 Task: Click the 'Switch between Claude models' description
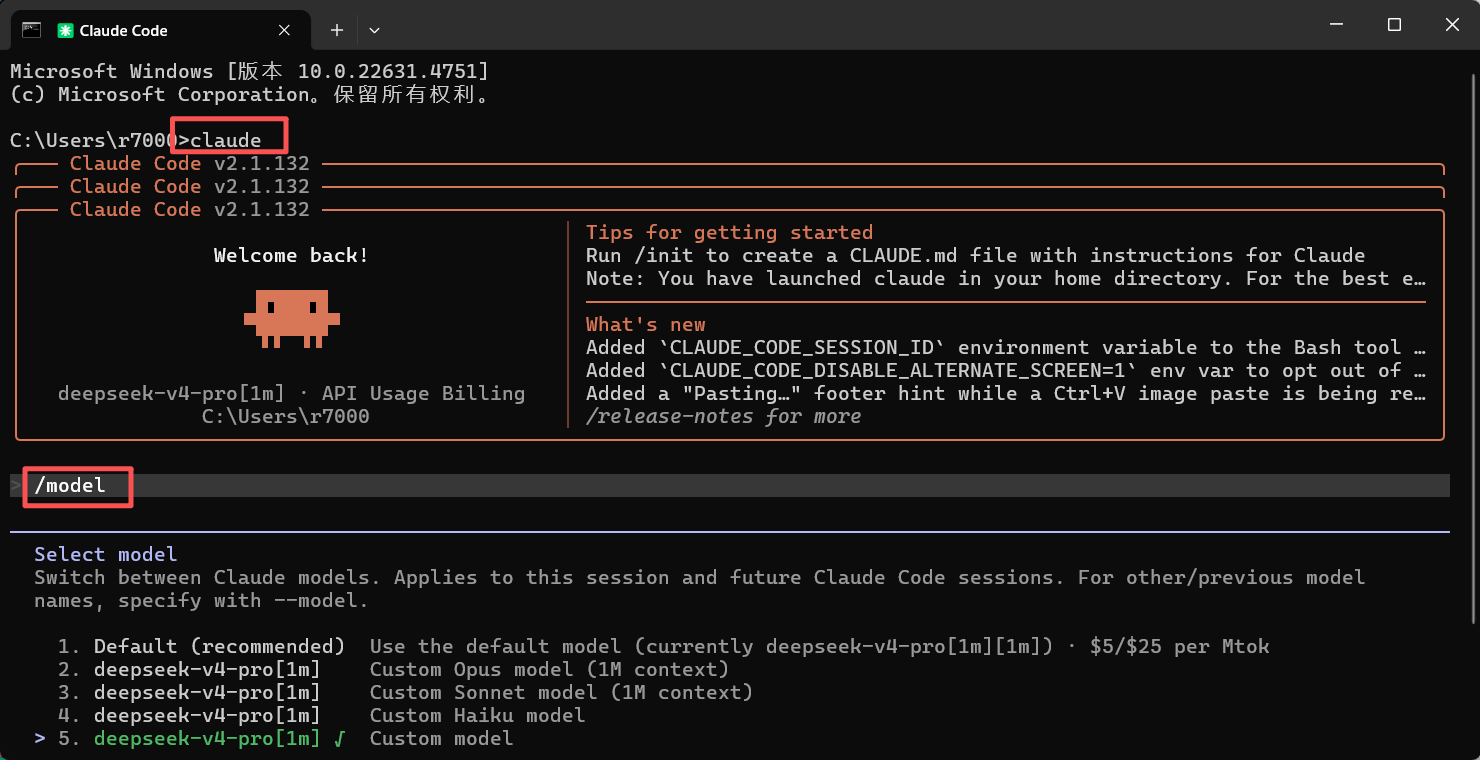[x=700, y=589]
